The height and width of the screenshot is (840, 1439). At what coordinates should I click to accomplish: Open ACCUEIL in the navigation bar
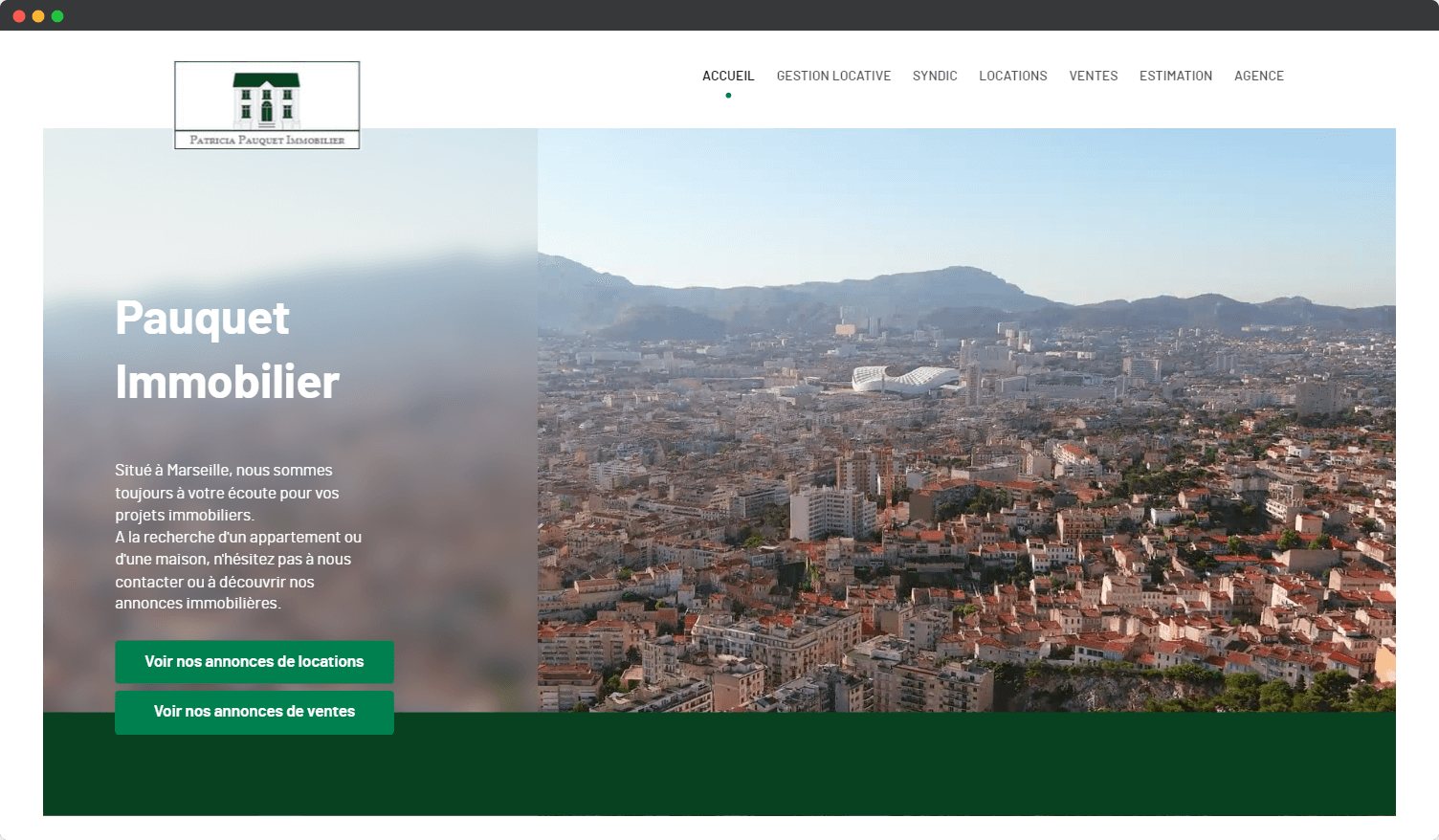pyautogui.click(x=728, y=76)
